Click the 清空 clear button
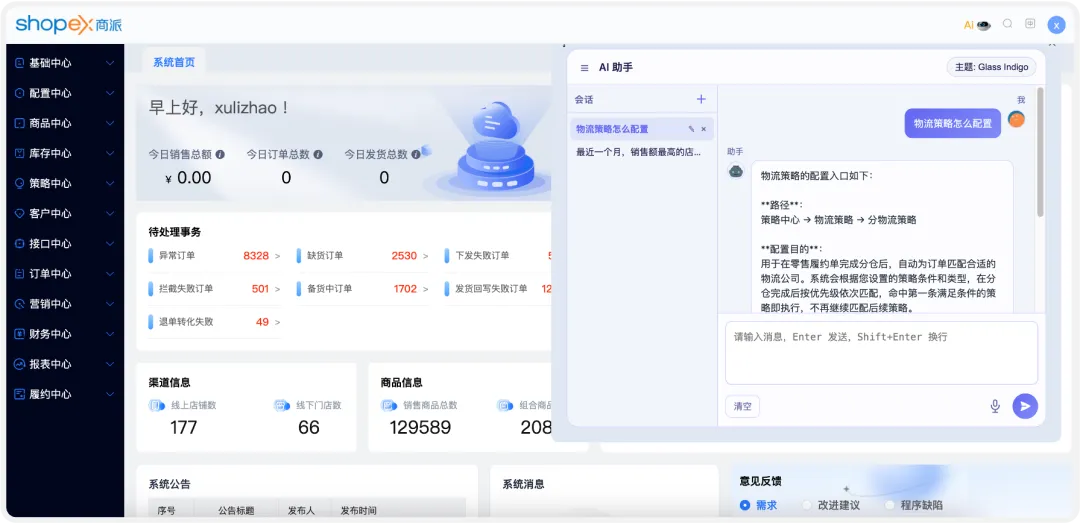The width and height of the screenshot is (1080, 523). click(x=742, y=406)
